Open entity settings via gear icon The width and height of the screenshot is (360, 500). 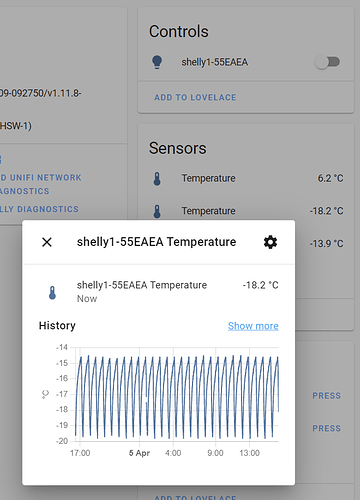270,242
